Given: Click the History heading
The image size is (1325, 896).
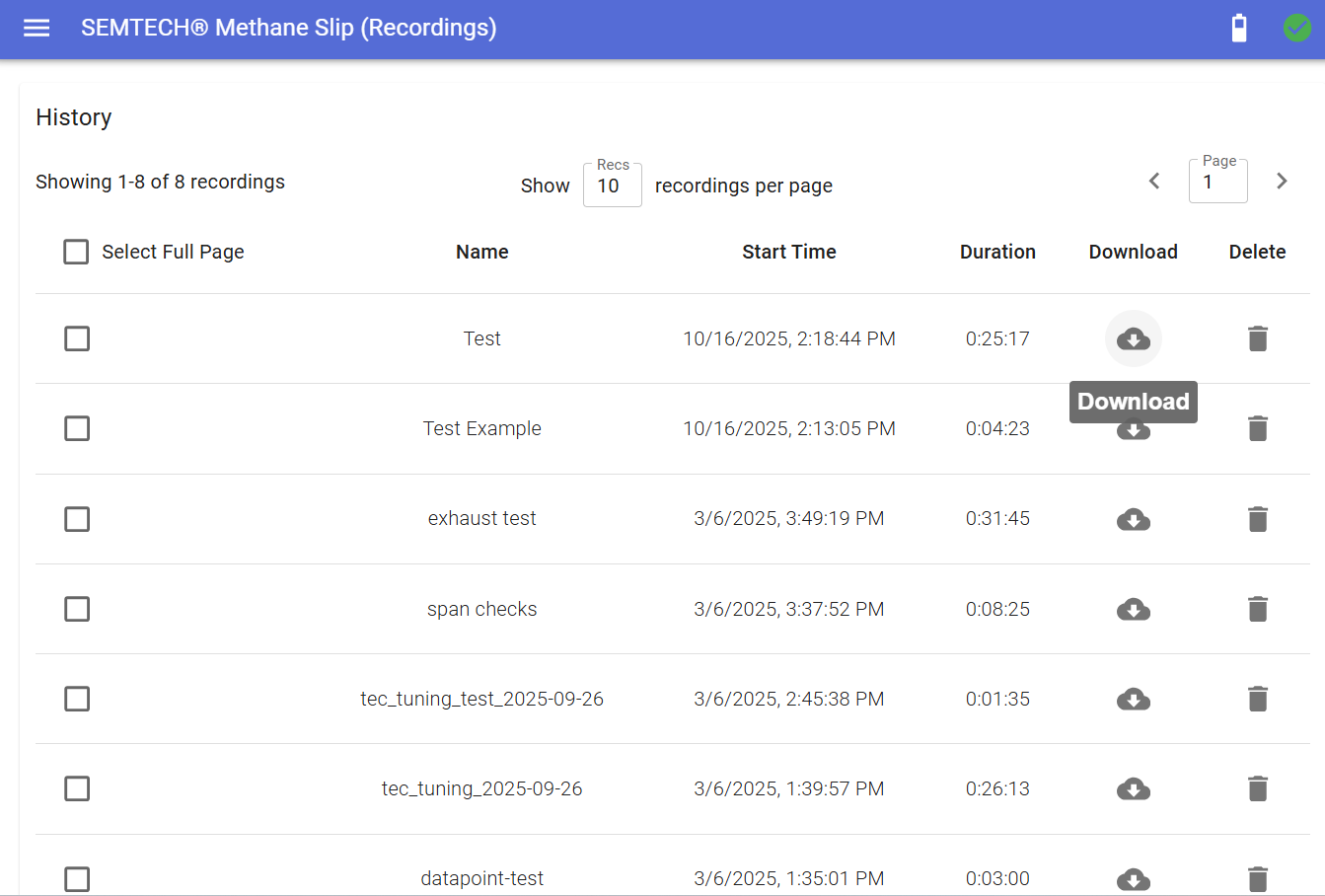Looking at the screenshot, I should click(74, 117).
